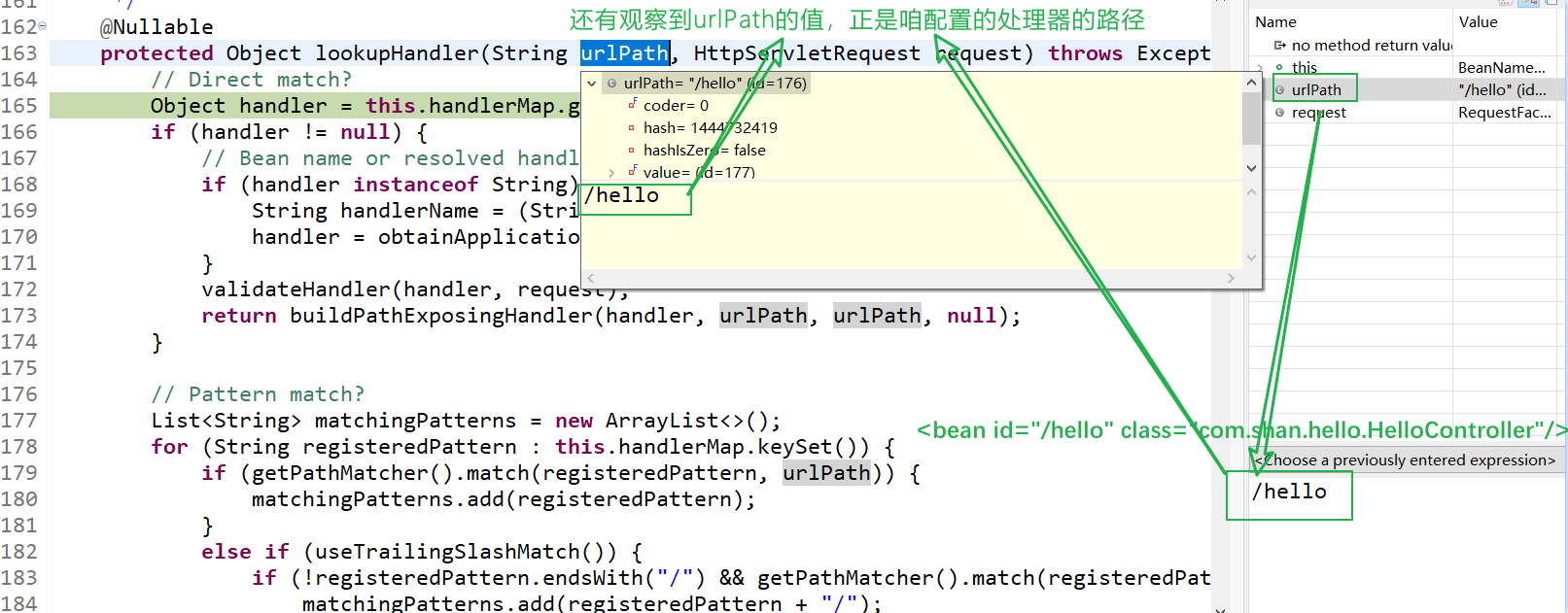Click the urlPath argument on line 179
The width and height of the screenshot is (1568, 613).
[826, 473]
